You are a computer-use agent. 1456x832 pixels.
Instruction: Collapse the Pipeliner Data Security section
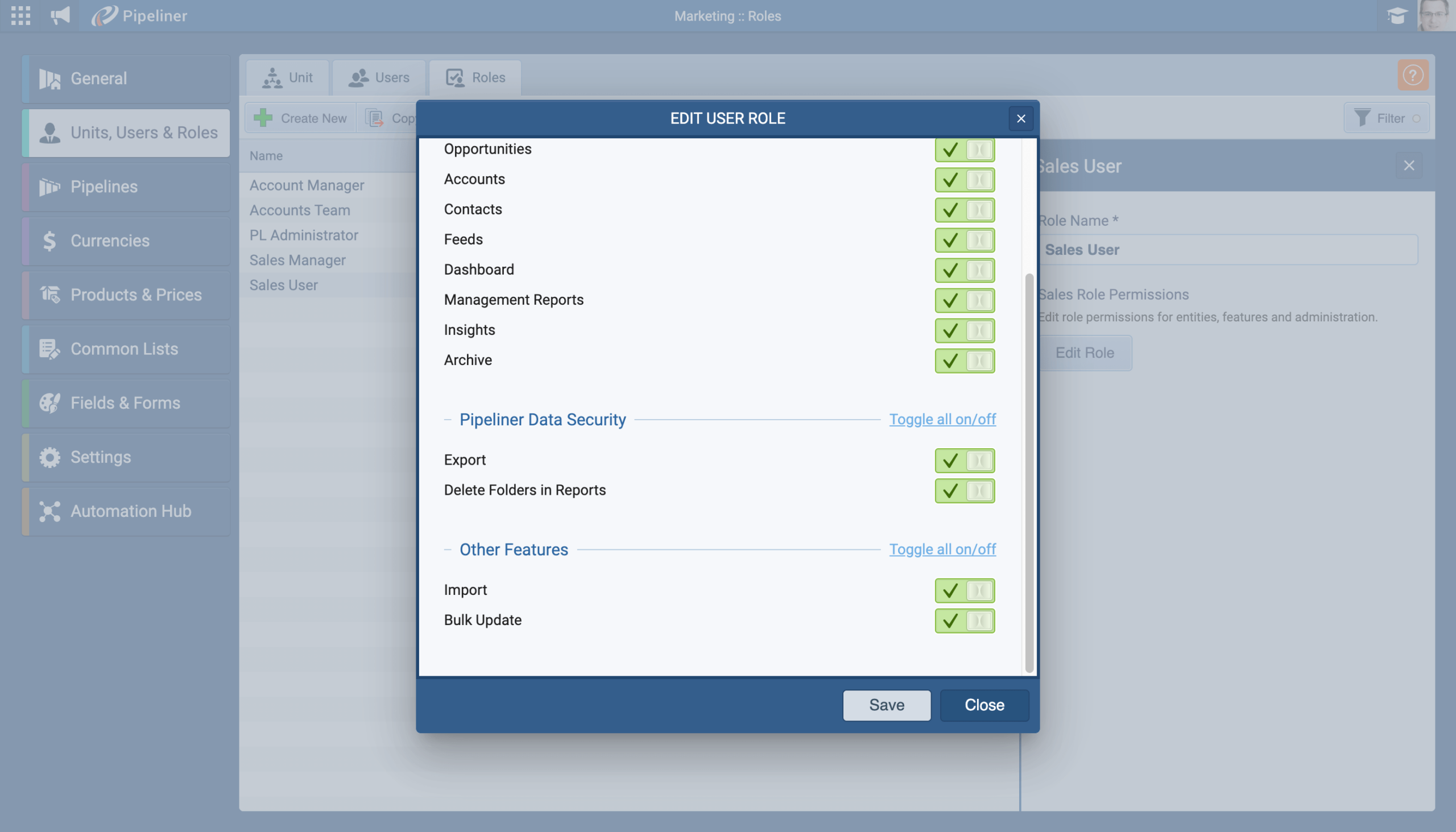pos(448,420)
